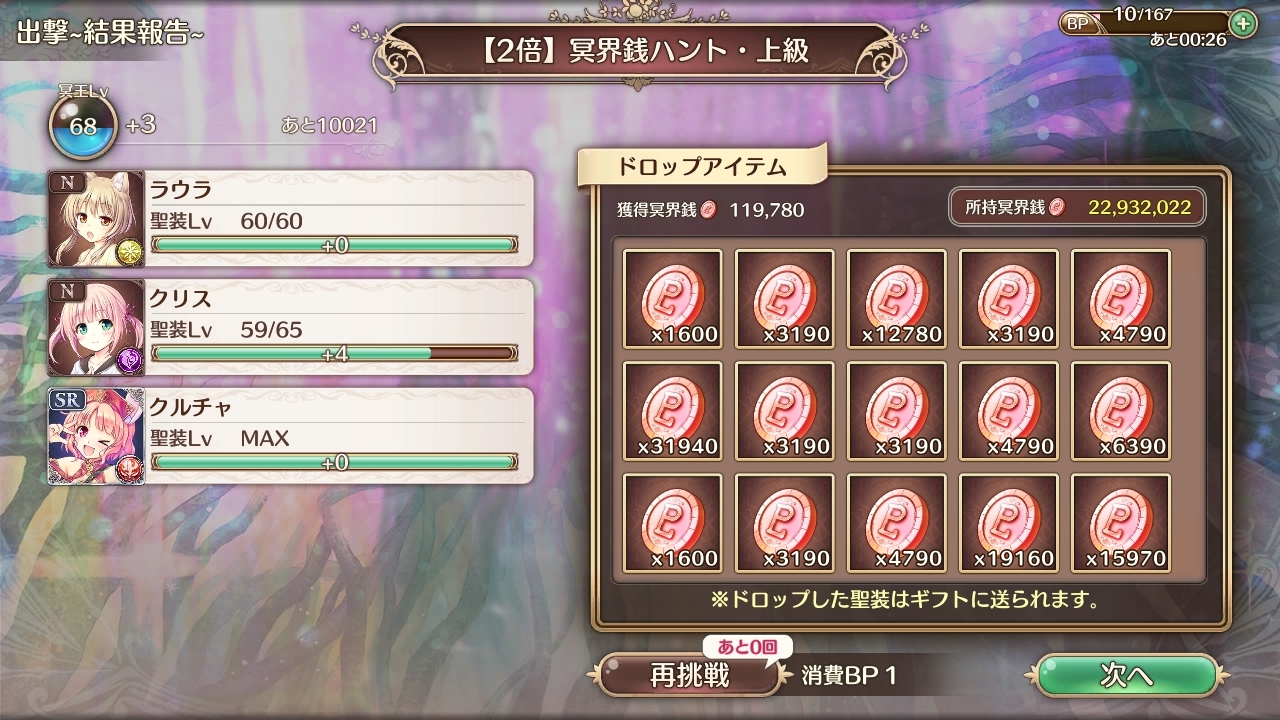Select the x19160 coin drop item

(1008, 523)
